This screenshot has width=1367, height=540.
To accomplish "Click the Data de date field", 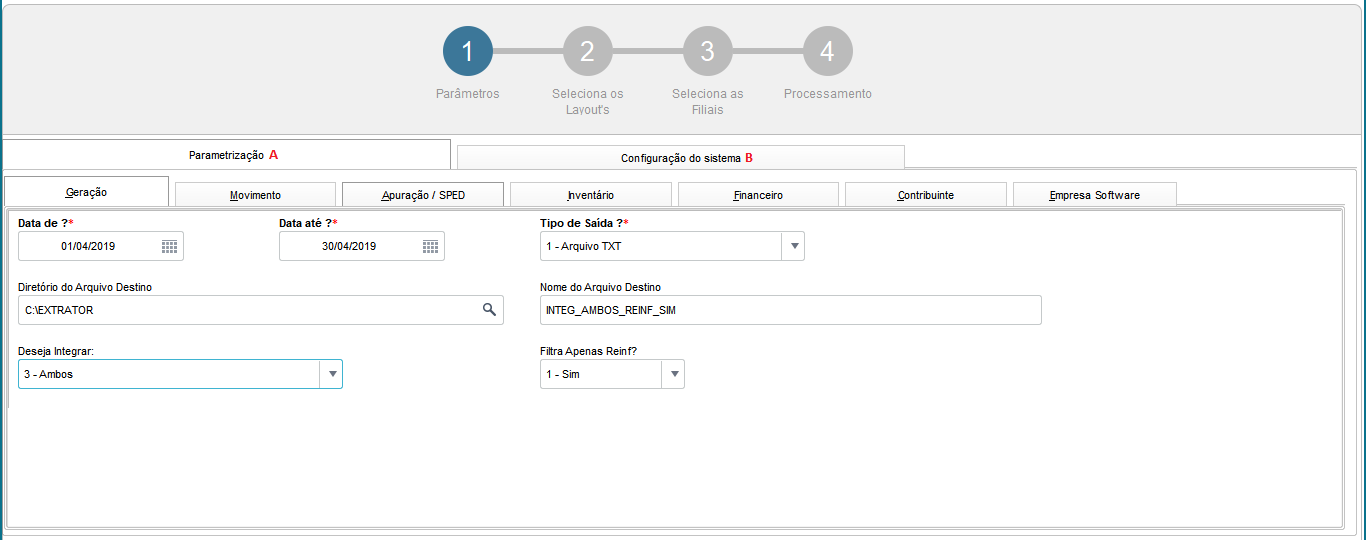I will 90,246.
